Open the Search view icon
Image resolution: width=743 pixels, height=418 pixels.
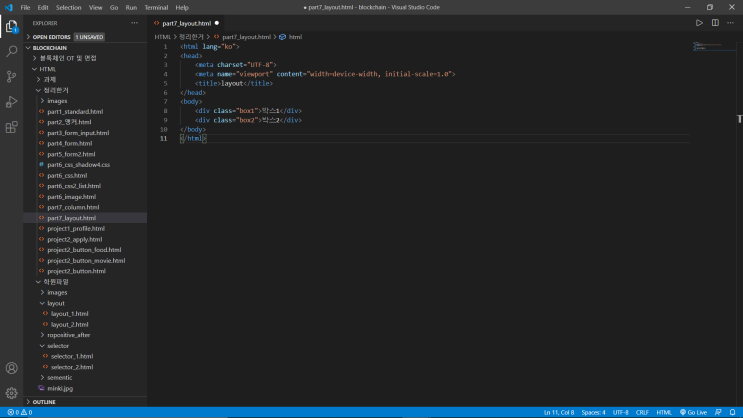[11, 51]
